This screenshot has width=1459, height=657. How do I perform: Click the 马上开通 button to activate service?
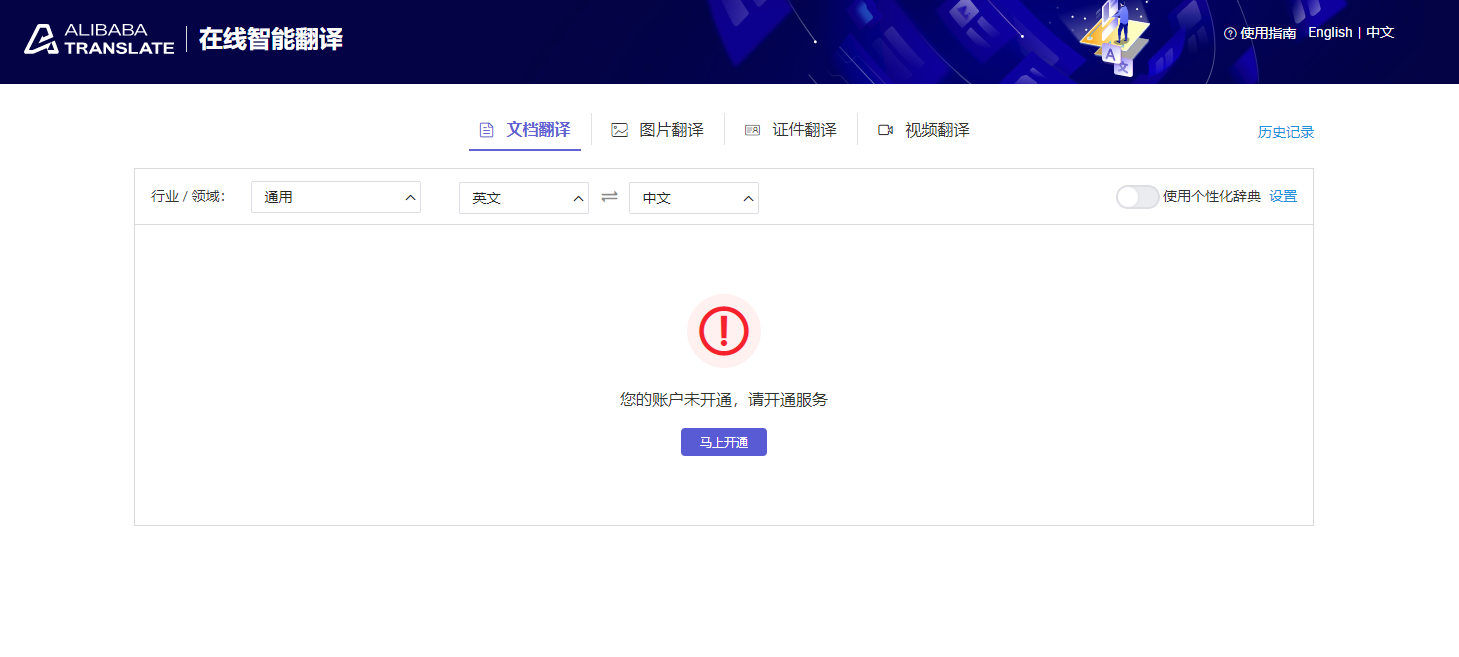(723, 441)
